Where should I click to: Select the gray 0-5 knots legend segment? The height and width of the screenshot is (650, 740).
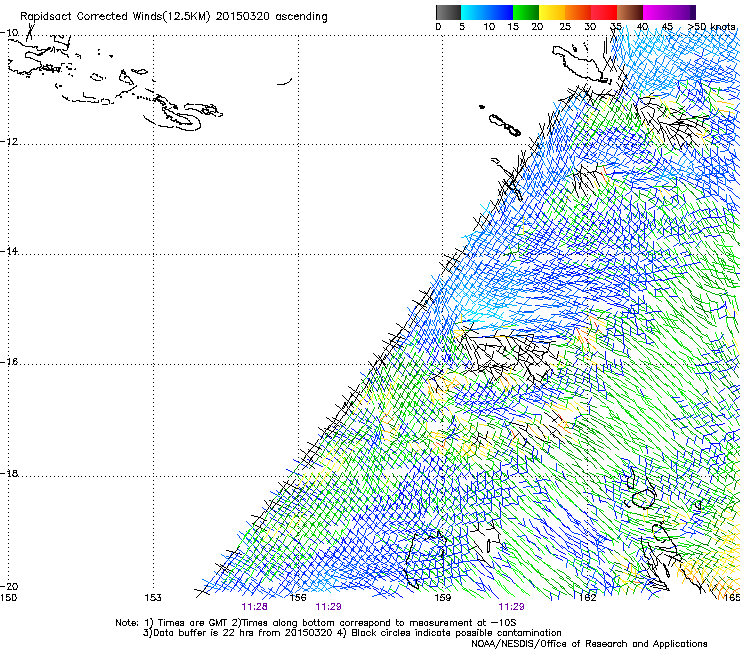[448, 12]
